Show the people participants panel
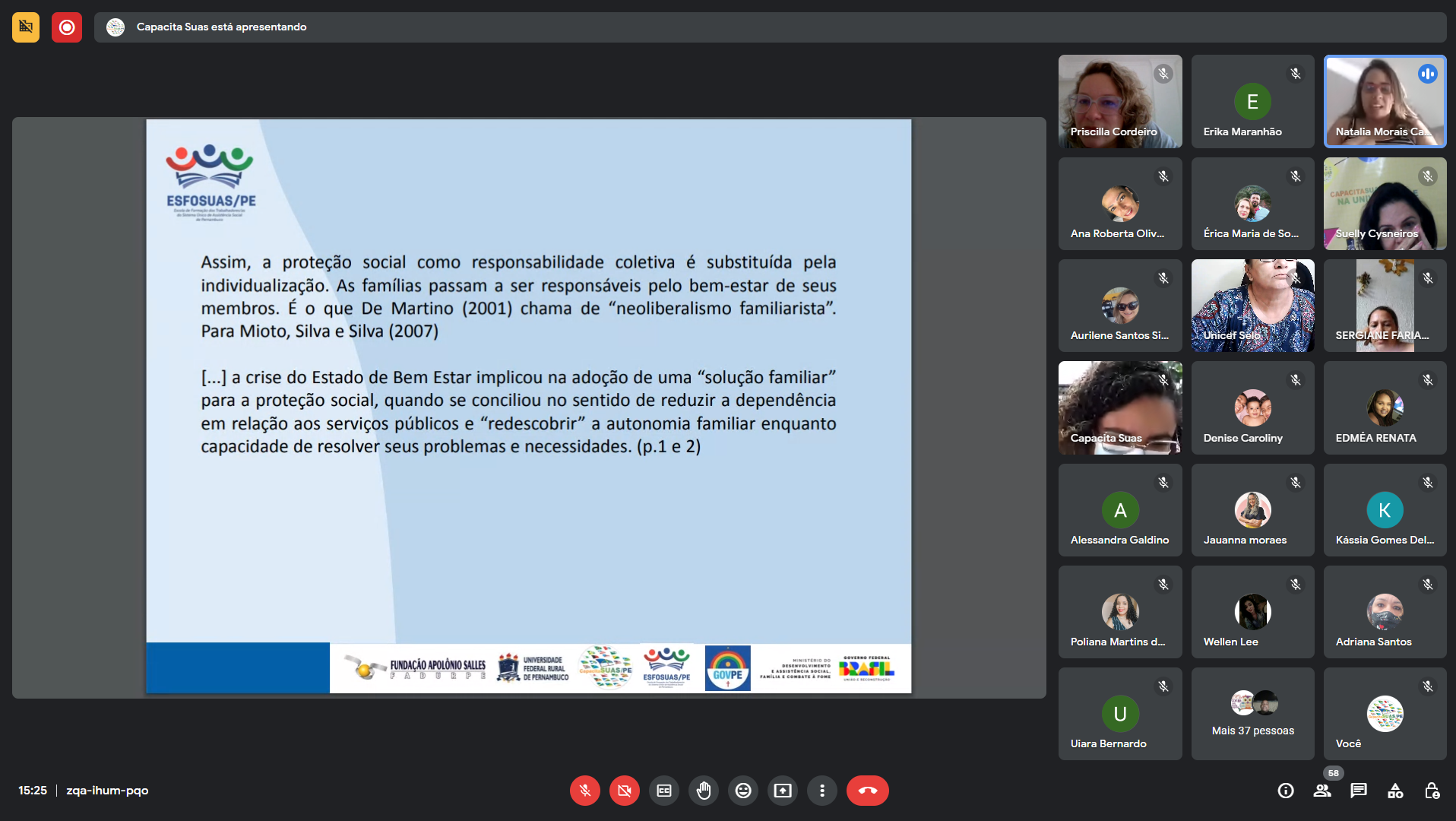 1322,791
